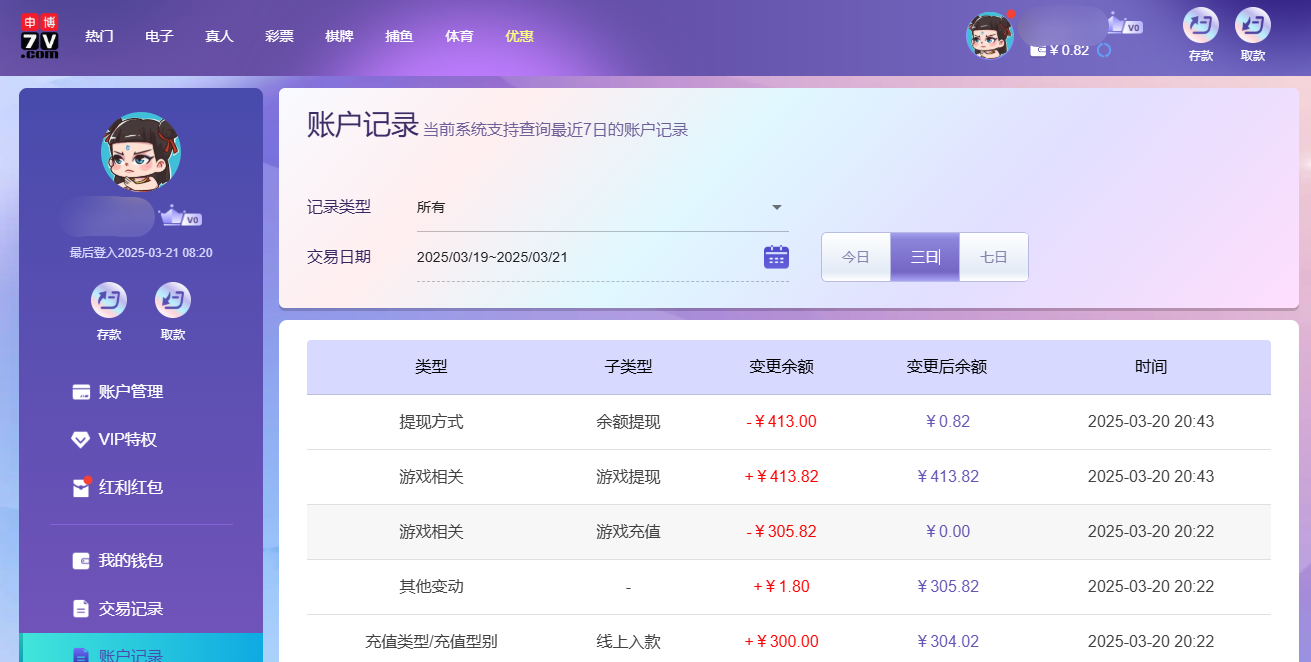Open 电子 from the top navigation

(x=159, y=35)
